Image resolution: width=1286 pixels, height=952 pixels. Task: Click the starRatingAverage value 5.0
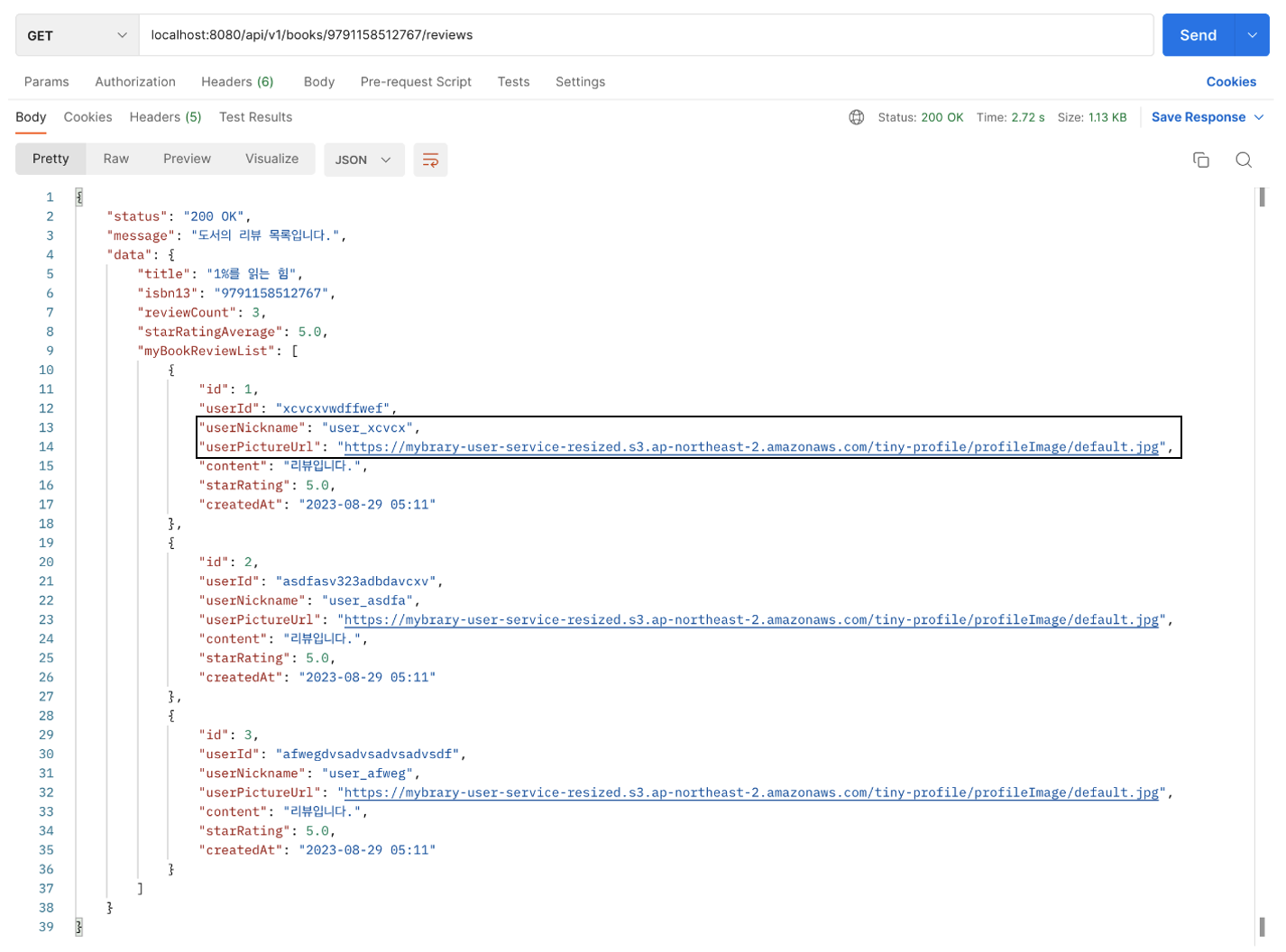pos(308,332)
